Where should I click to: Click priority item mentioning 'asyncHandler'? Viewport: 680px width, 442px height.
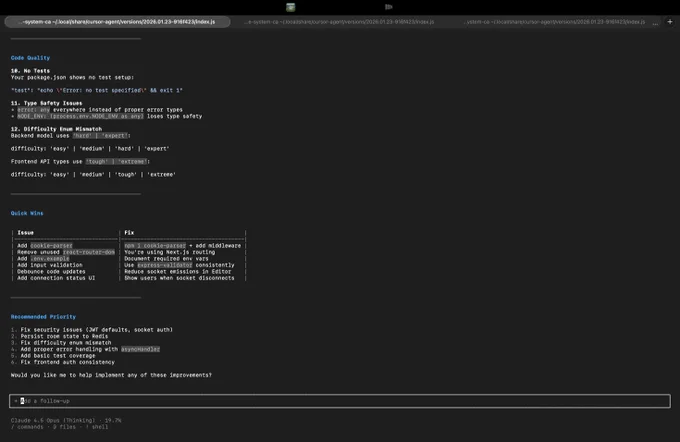coord(85,349)
